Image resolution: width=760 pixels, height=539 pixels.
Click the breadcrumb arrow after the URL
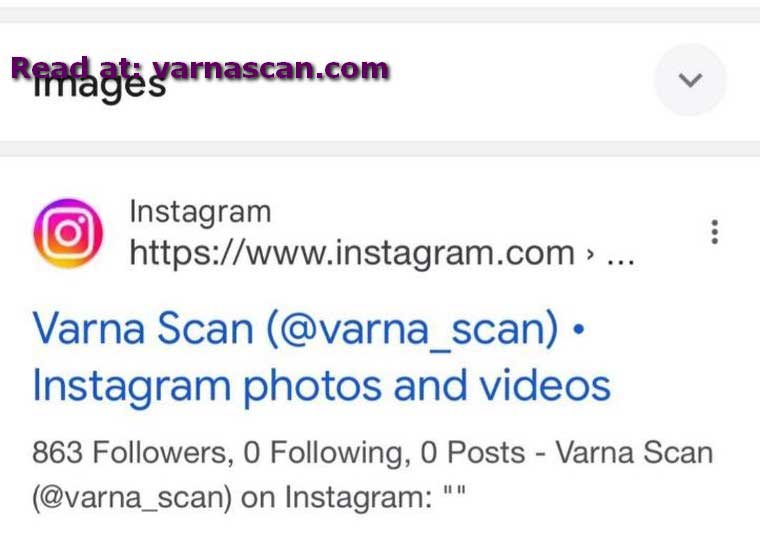click(590, 254)
